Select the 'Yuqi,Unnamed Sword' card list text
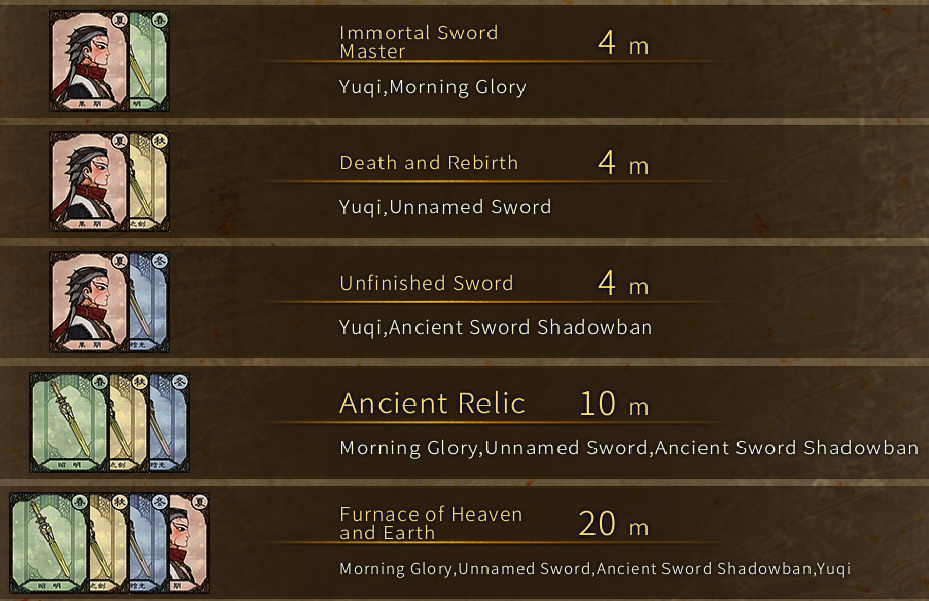 (x=445, y=207)
